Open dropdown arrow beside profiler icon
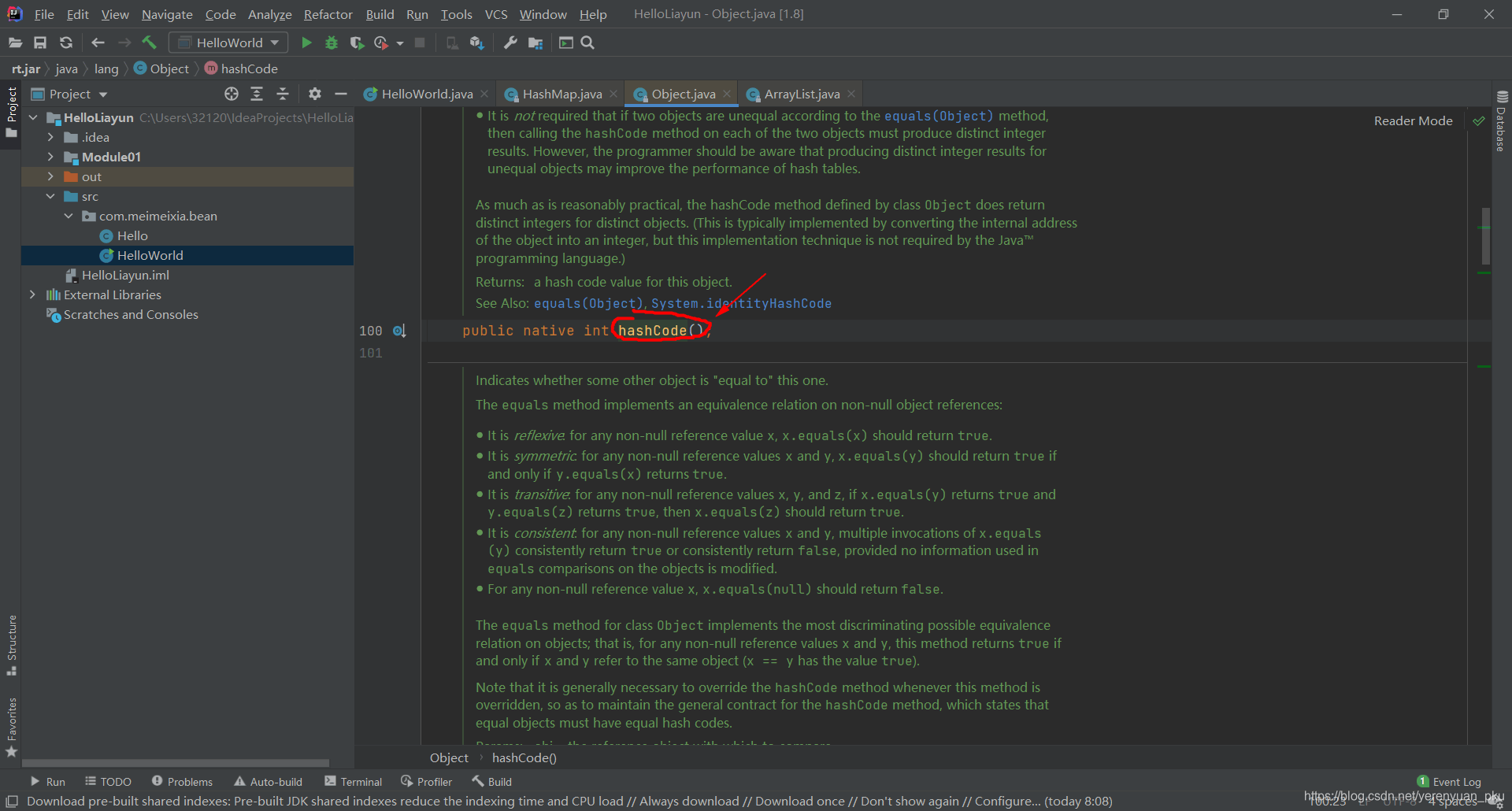The image size is (1512, 811). [400, 43]
